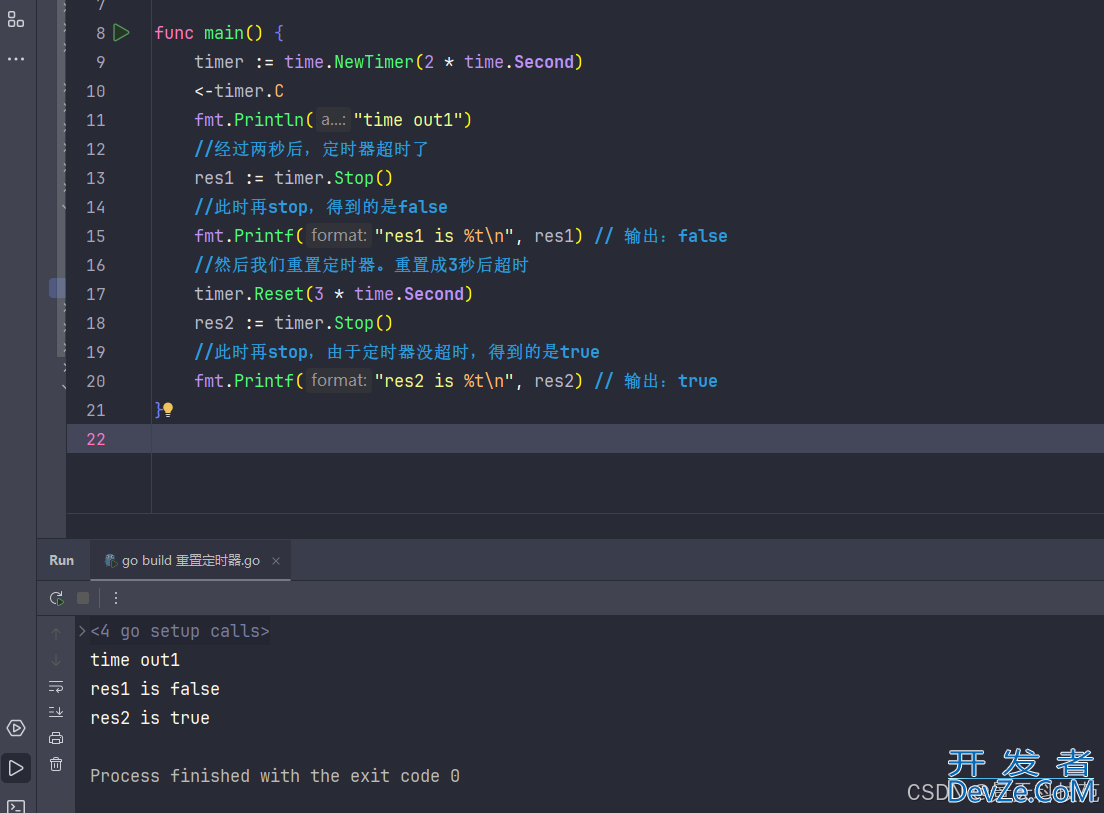This screenshot has width=1104, height=813.
Task: Open the Services tool window icon
Action: click(x=16, y=728)
